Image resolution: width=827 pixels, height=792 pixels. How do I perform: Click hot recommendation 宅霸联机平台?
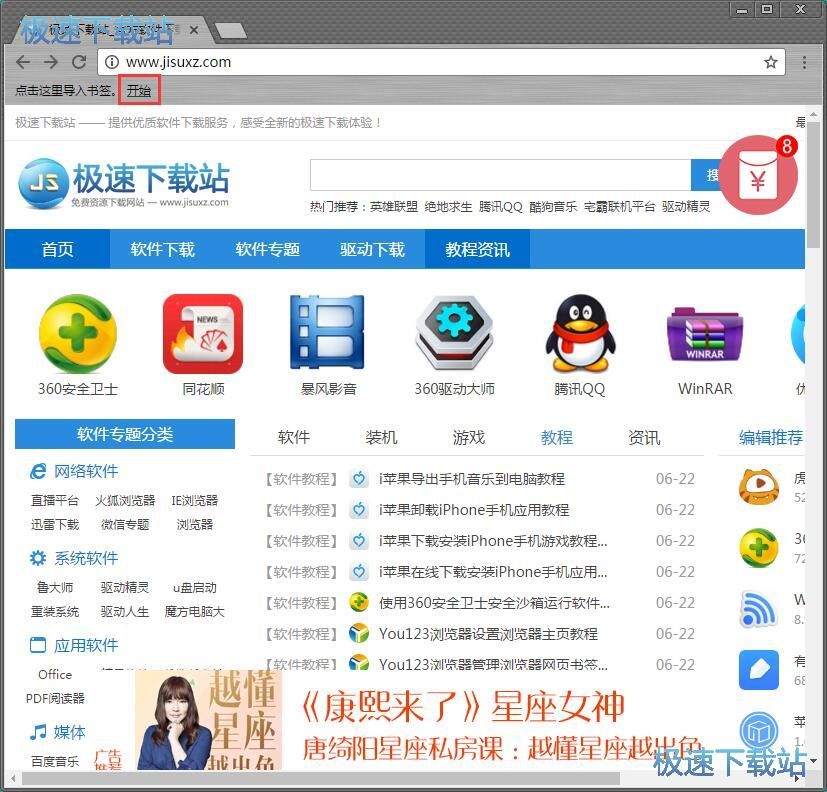[x=620, y=207]
